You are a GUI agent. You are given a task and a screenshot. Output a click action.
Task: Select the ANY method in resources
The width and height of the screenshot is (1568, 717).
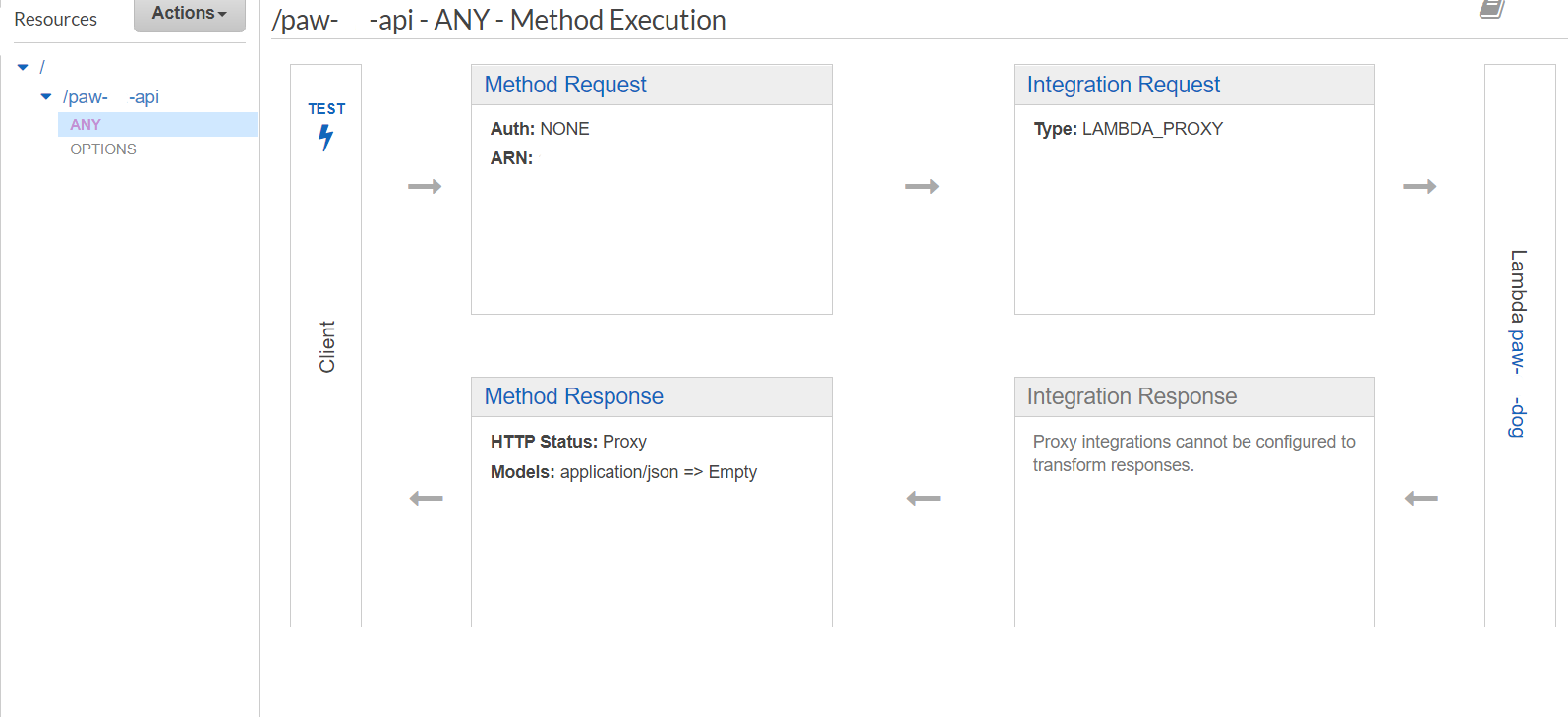tap(86, 125)
